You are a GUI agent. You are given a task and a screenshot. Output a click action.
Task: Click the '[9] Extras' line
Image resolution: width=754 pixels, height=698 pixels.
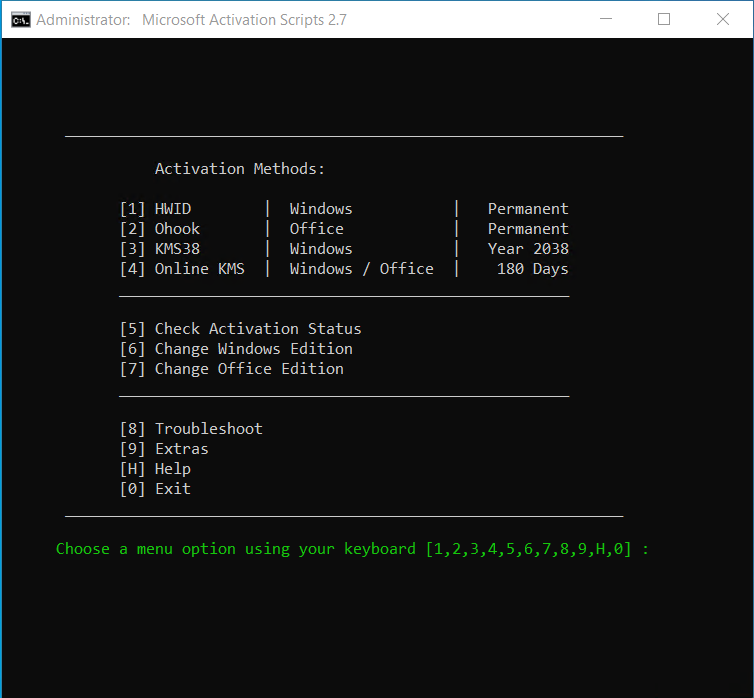click(x=164, y=449)
